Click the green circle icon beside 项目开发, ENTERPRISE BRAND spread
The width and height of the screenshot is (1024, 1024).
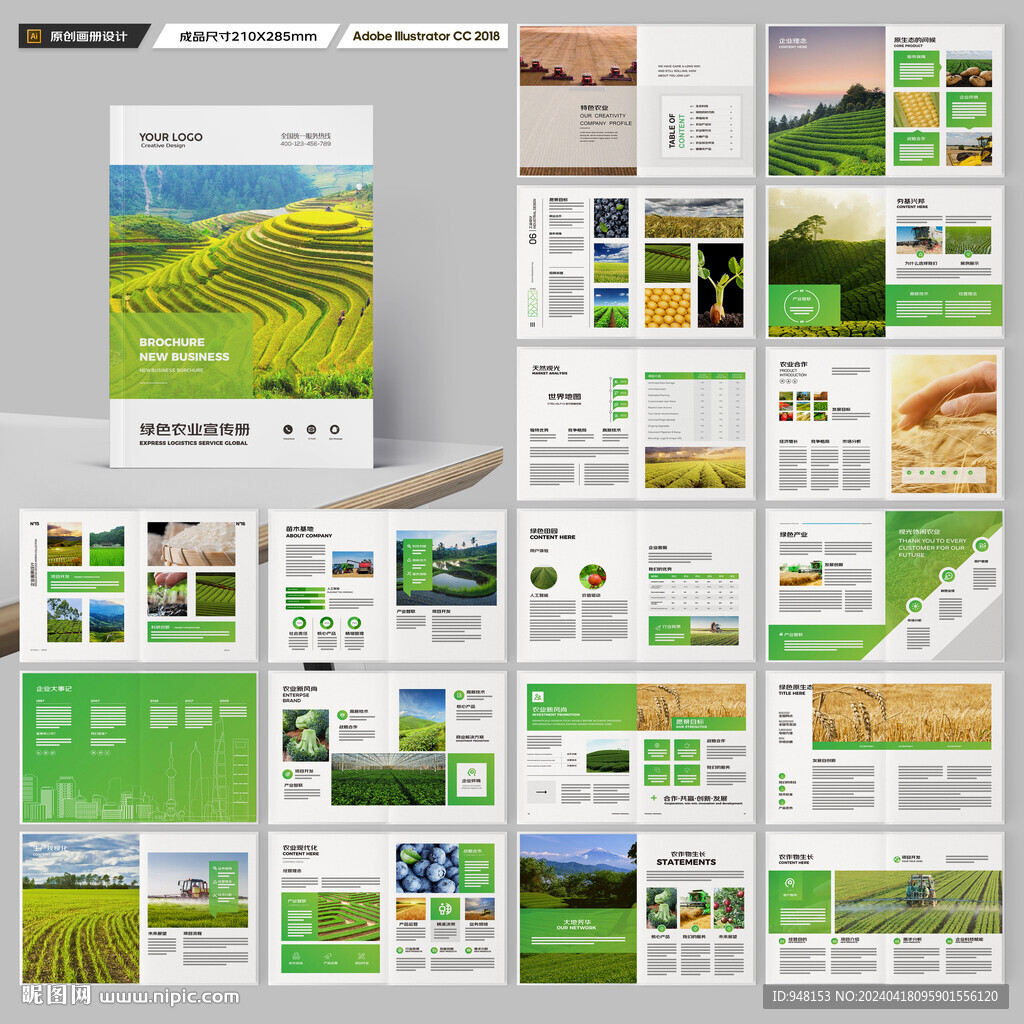tap(287, 773)
